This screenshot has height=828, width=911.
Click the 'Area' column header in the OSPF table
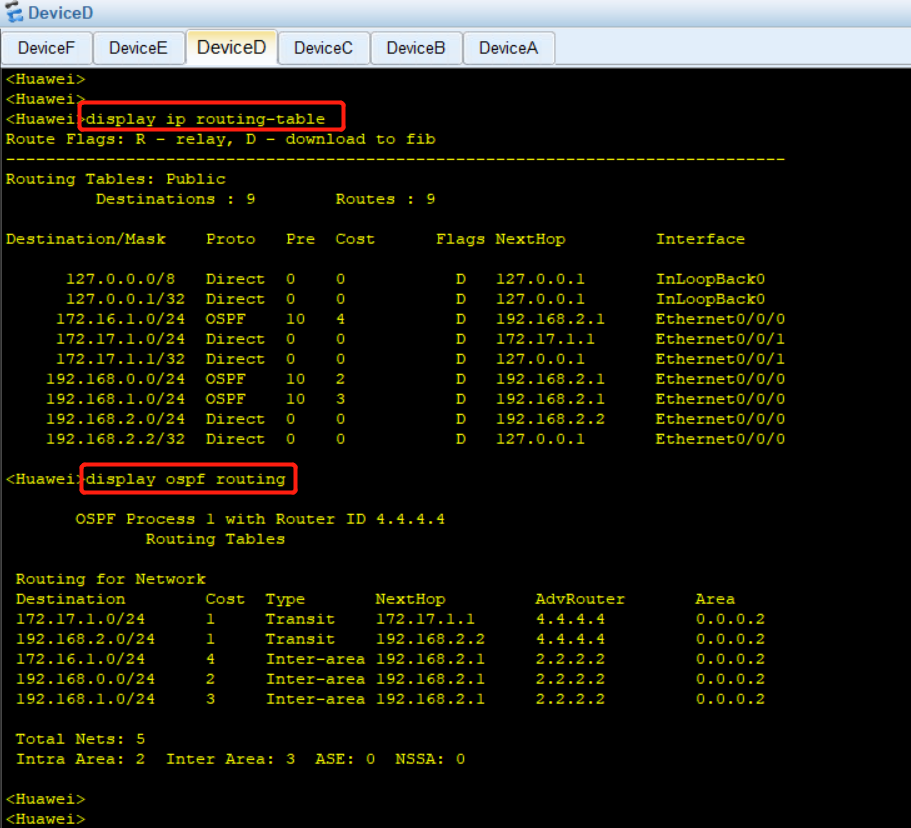(715, 599)
